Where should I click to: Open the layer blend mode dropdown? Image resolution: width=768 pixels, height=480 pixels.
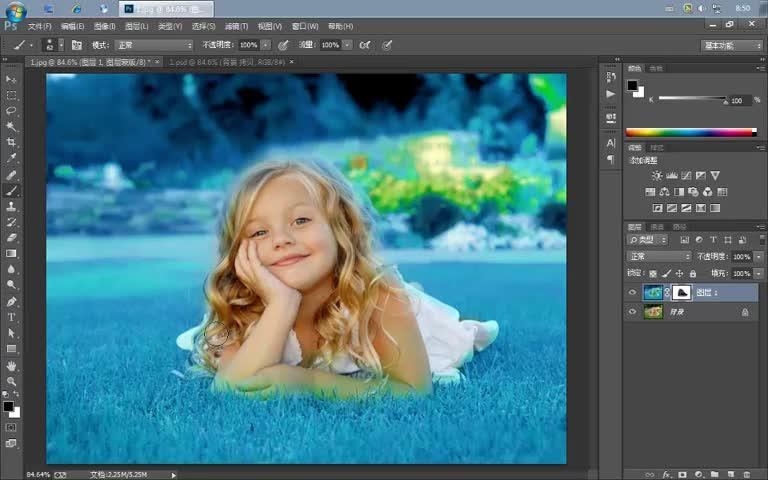659,257
